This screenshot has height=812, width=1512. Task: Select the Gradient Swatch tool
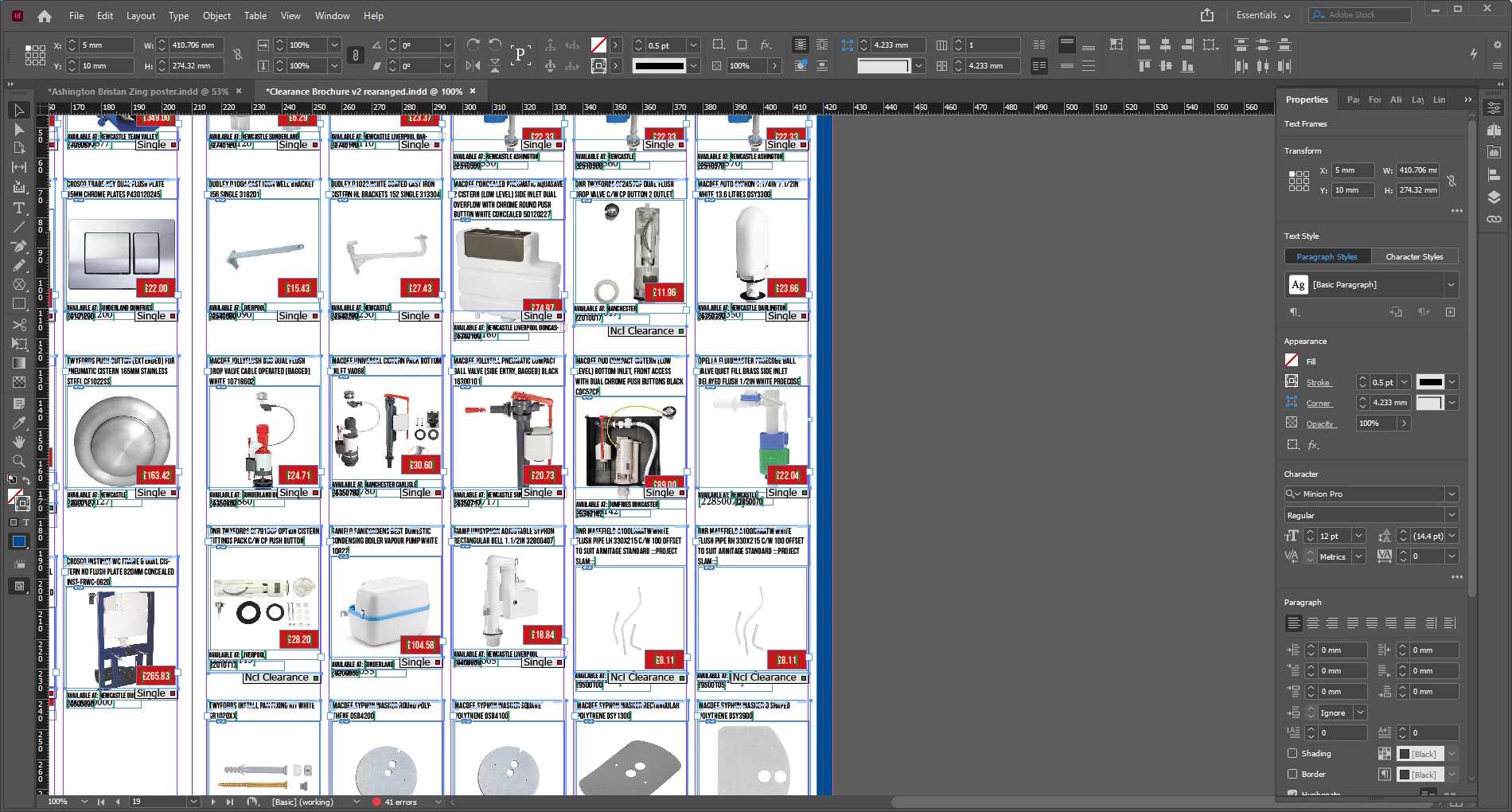tap(19, 363)
